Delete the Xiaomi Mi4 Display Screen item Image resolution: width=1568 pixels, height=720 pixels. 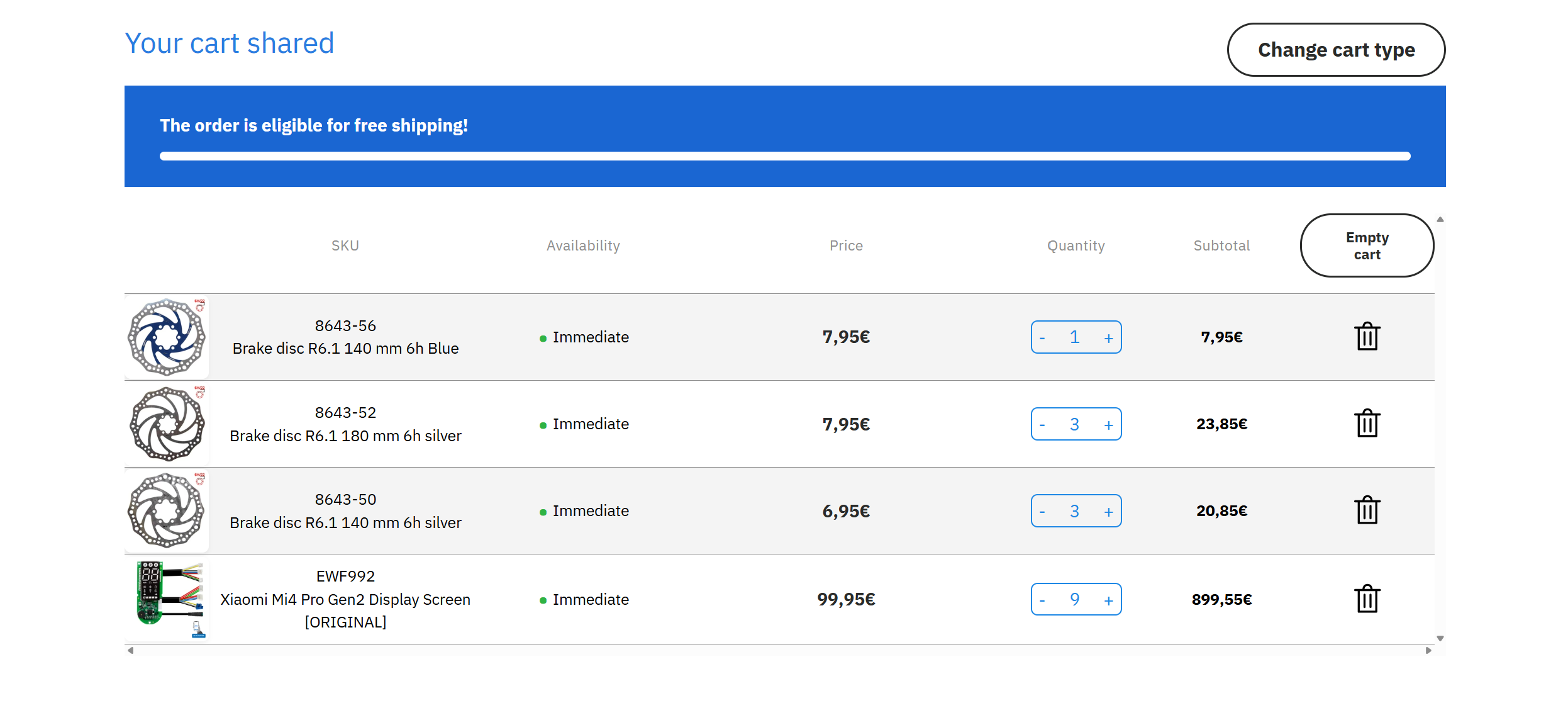pyautogui.click(x=1366, y=599)
